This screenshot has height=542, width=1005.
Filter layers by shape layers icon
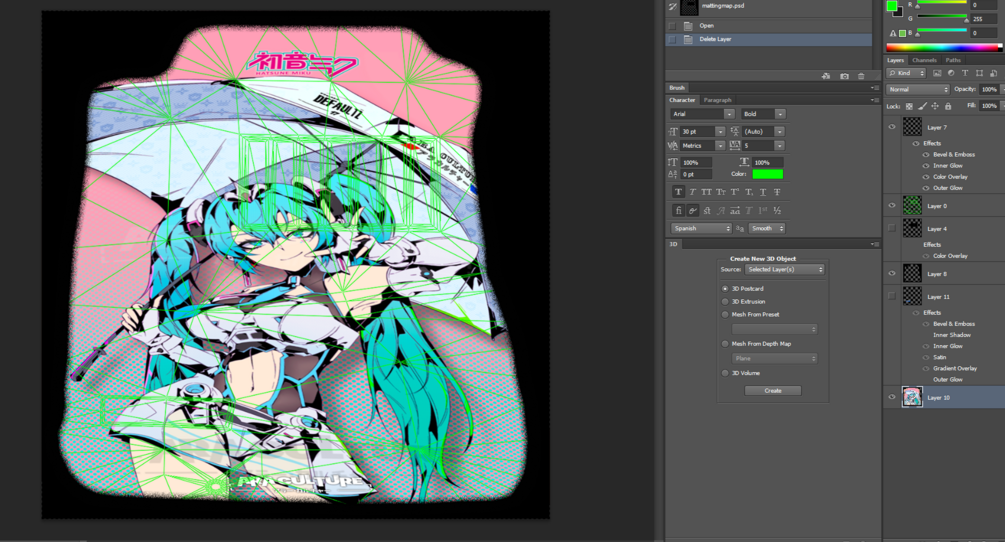pos(979,73)
